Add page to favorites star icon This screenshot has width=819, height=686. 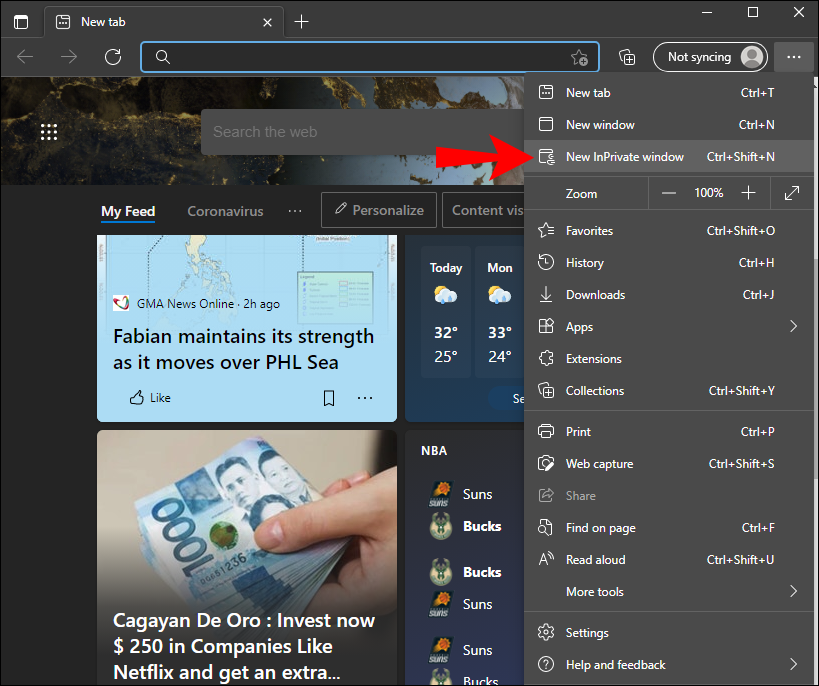point(579,57)
